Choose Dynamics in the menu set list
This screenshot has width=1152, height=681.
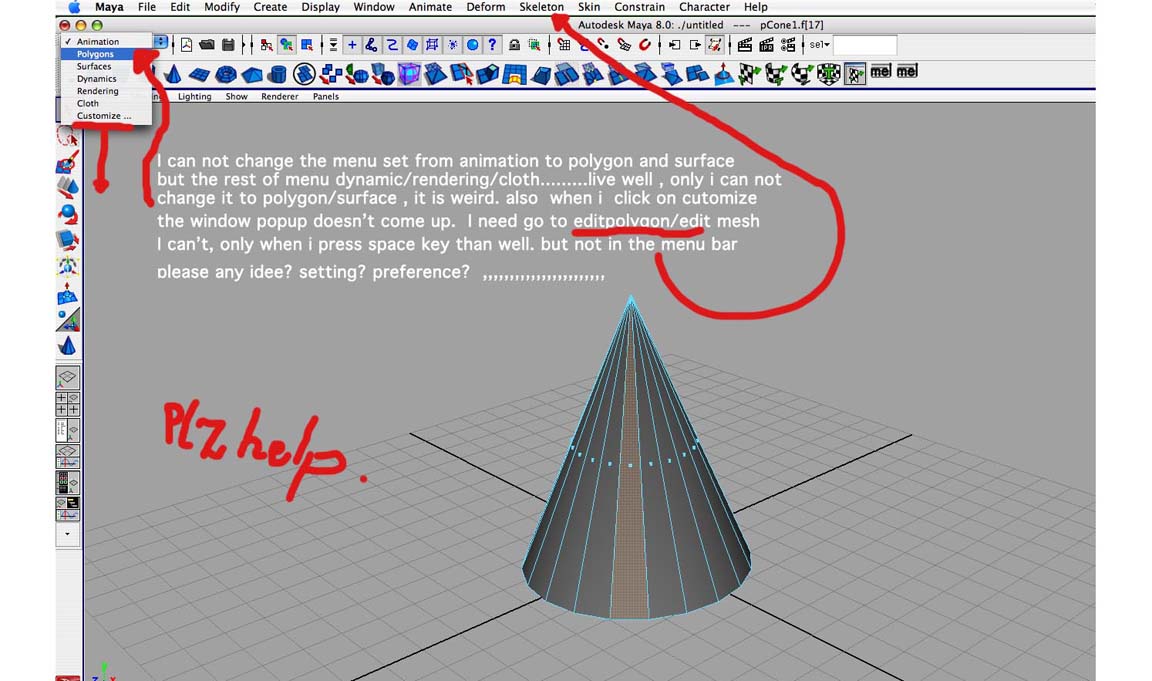click(x=96, y=79)
